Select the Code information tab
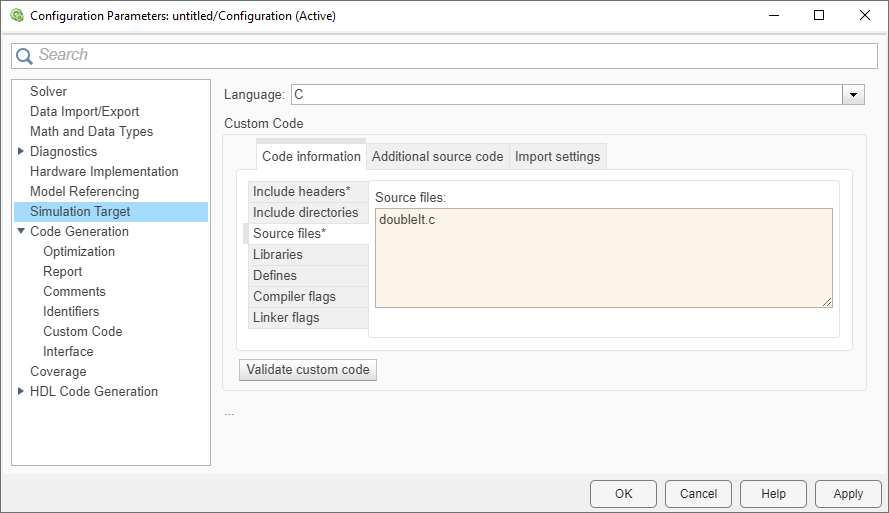The height and width of the screenshot is (513, 889). click(311, 157)
